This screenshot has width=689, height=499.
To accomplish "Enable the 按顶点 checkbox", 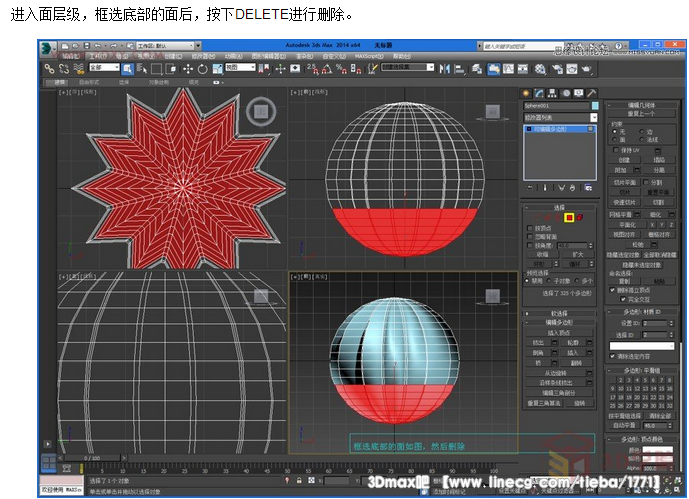I will tap(529, 228).
